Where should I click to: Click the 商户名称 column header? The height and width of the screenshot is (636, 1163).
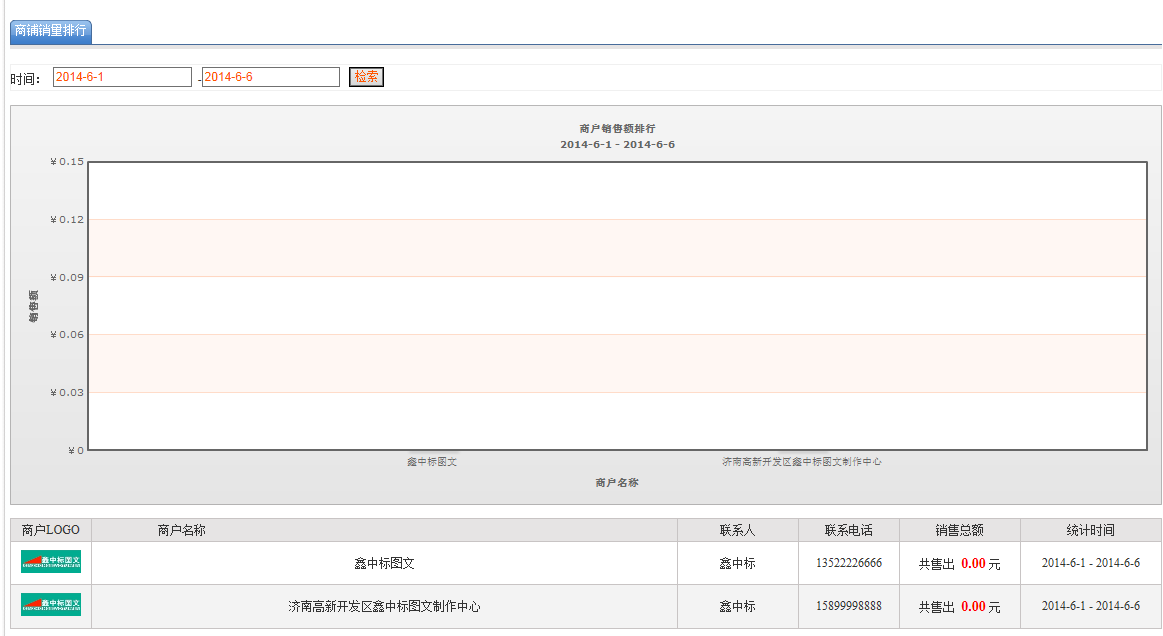182,530
